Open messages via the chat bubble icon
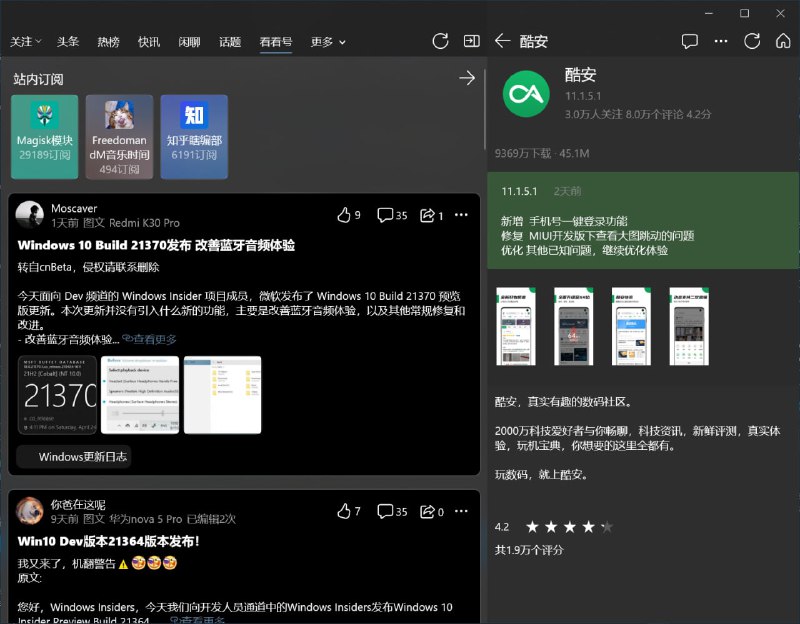The image size is (800, 624). tap(690, 41)
